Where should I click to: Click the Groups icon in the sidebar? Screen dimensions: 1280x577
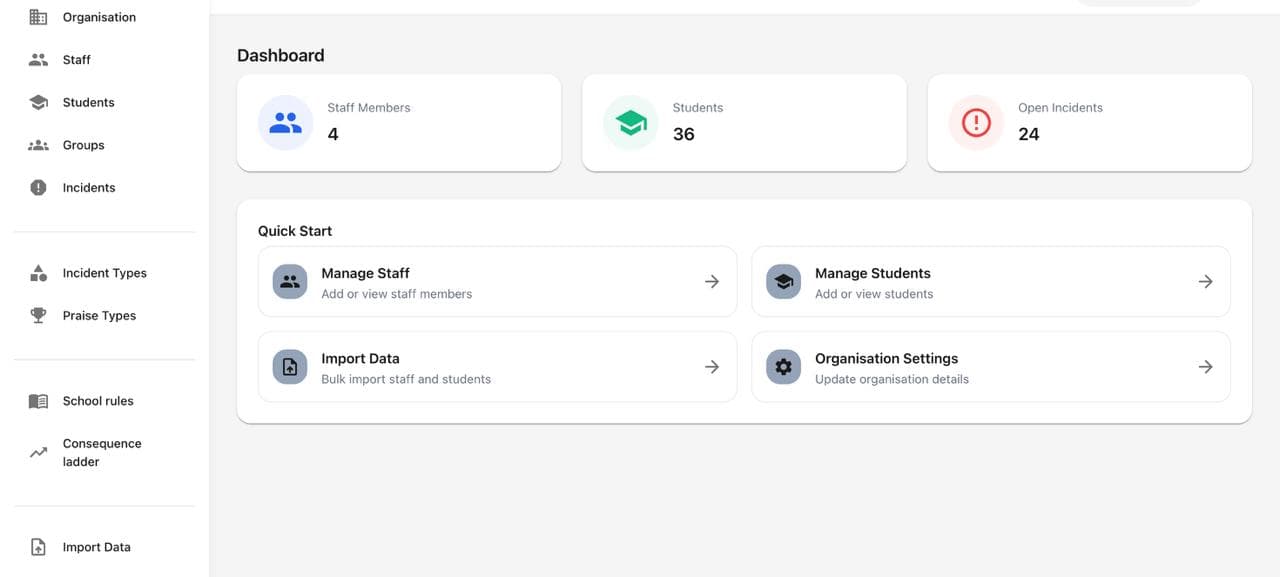(x=38, y=144)
